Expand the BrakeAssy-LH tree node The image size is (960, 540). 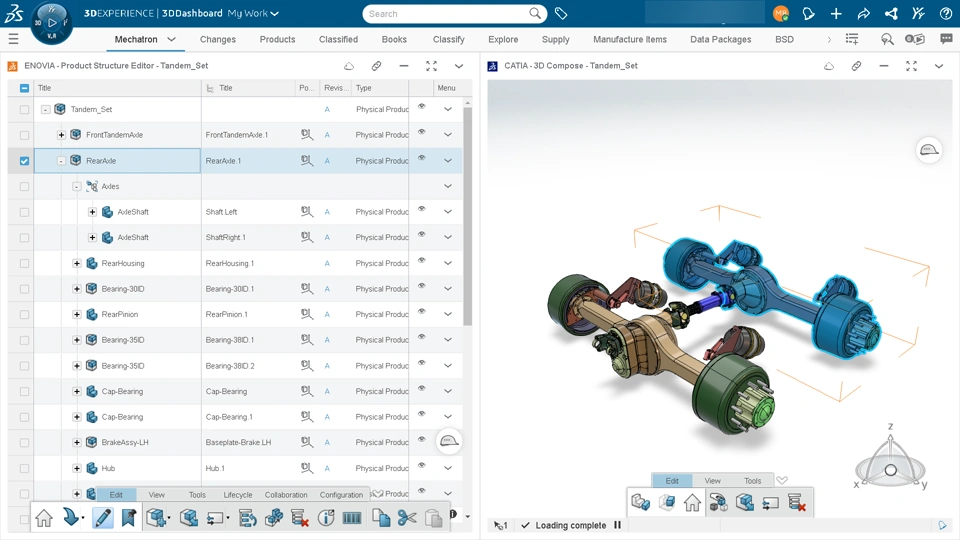point(77,442)
